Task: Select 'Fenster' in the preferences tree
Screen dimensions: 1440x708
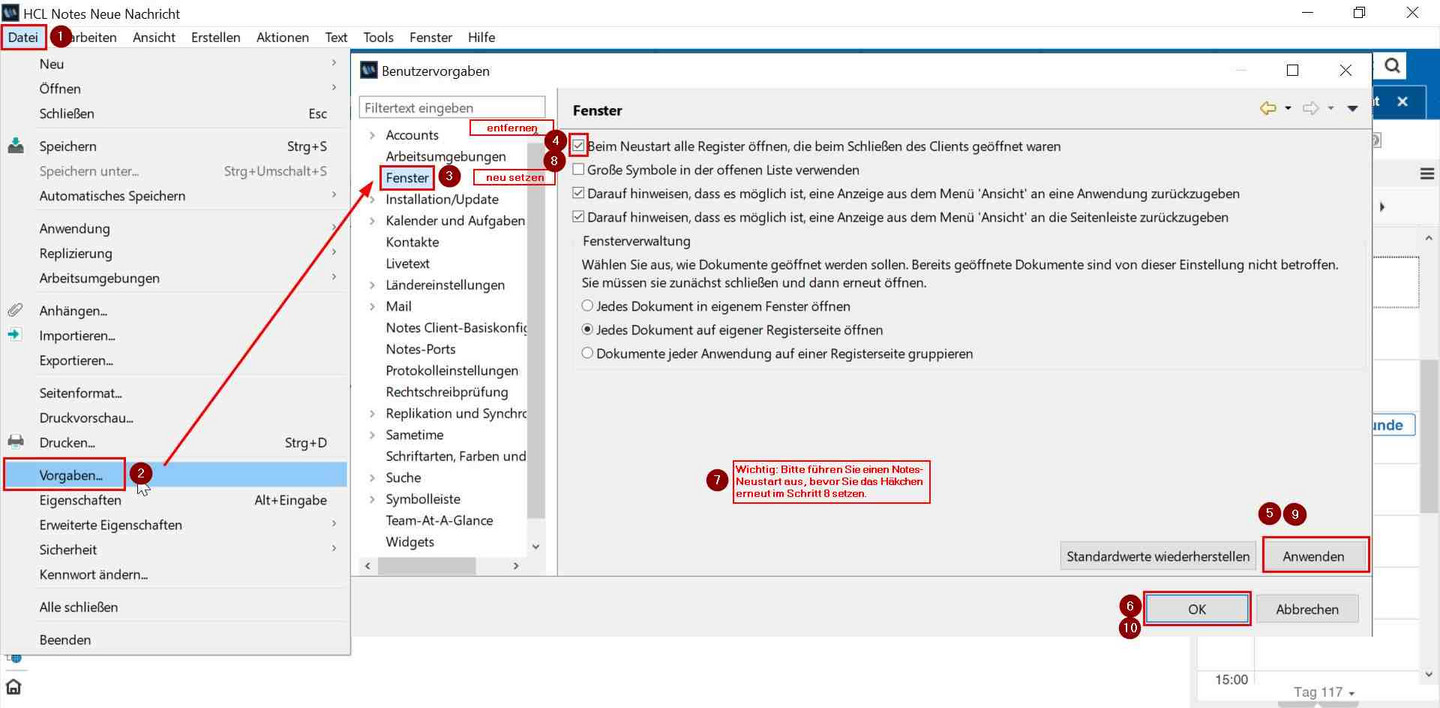Action: pos(407,178)
